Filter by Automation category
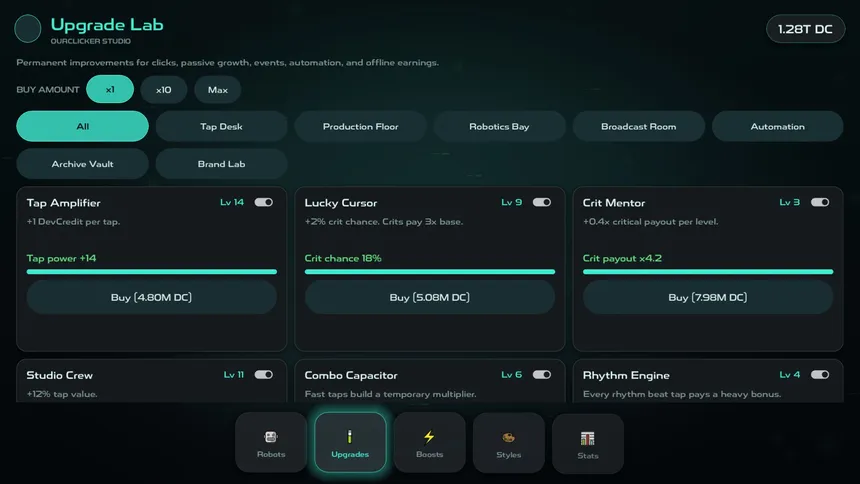Viewport: 860px width, 484px height. coord(777,126)
